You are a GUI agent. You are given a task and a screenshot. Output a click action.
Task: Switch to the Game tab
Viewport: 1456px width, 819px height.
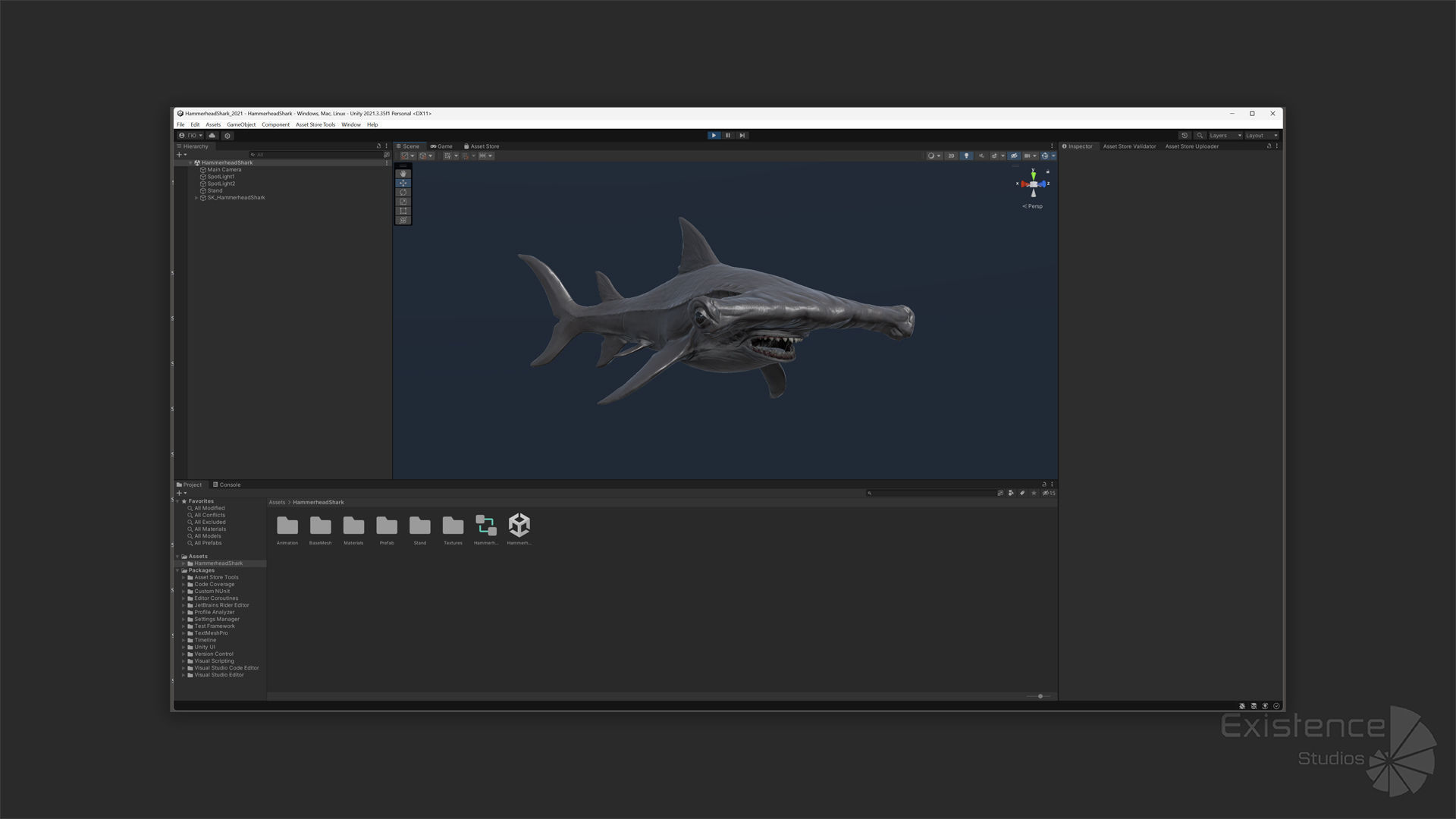pos(441,146)
